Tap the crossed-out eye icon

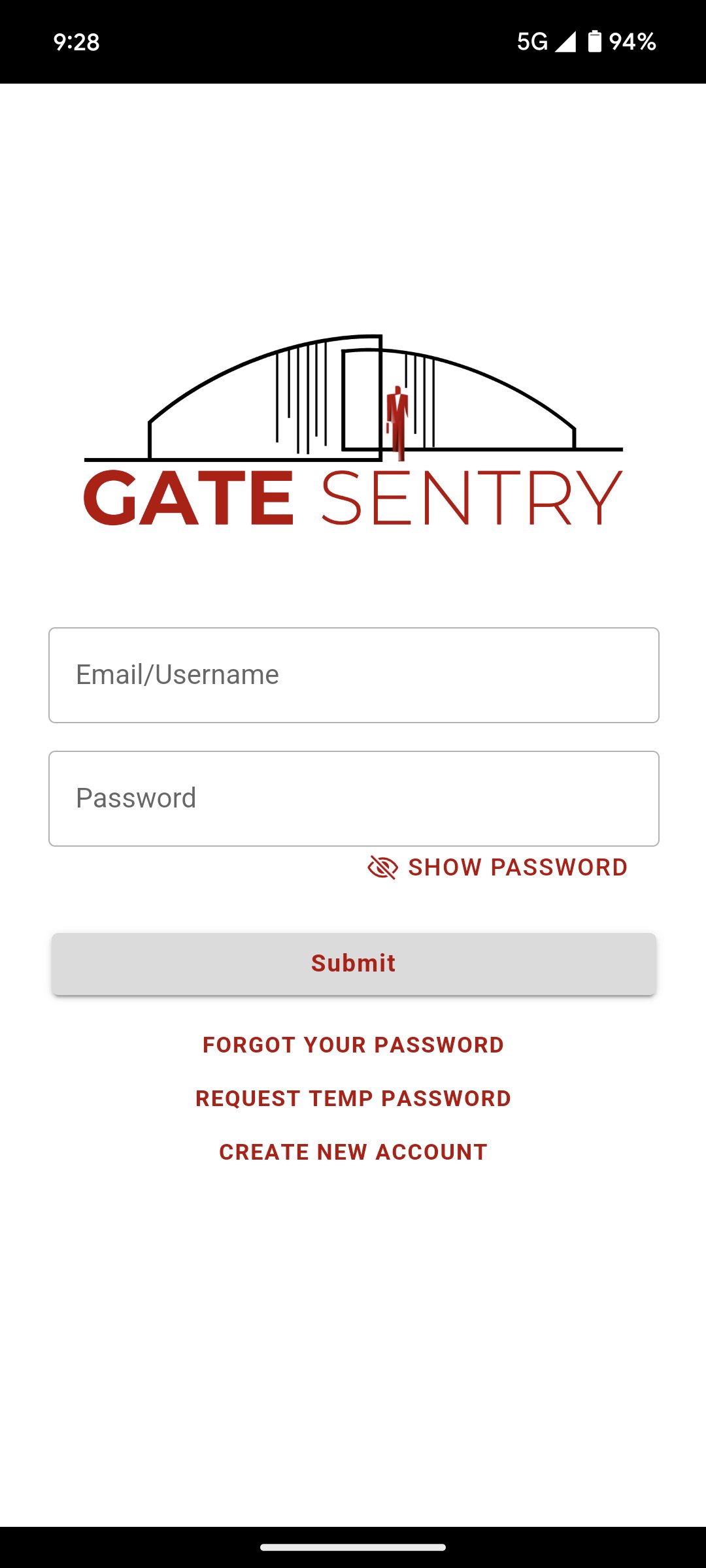[382, 868]
